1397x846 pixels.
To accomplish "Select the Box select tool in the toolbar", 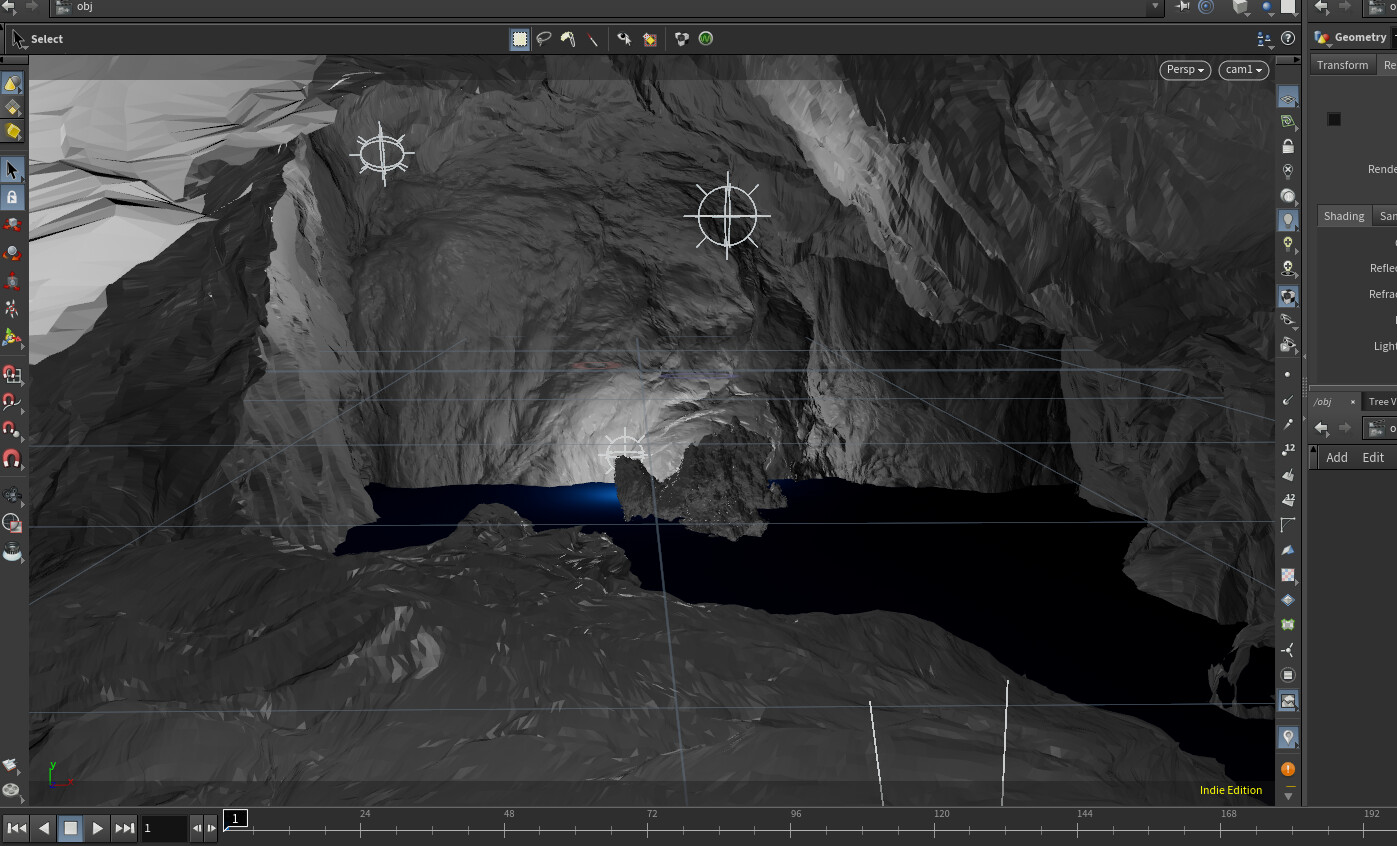I will pyautogui.click(x=521, y=39).
